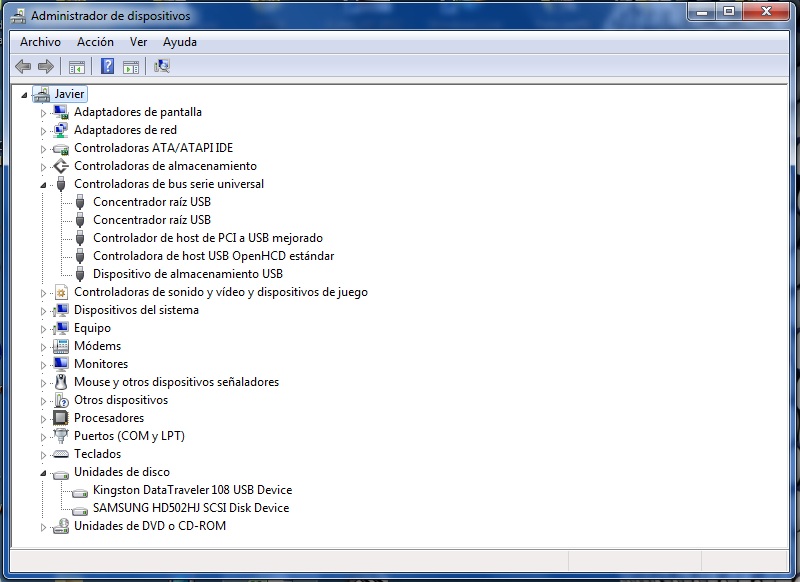Minimize the Administrador de dispositivos window
This screenshot has width=800, height=582.
coord(702,11)
